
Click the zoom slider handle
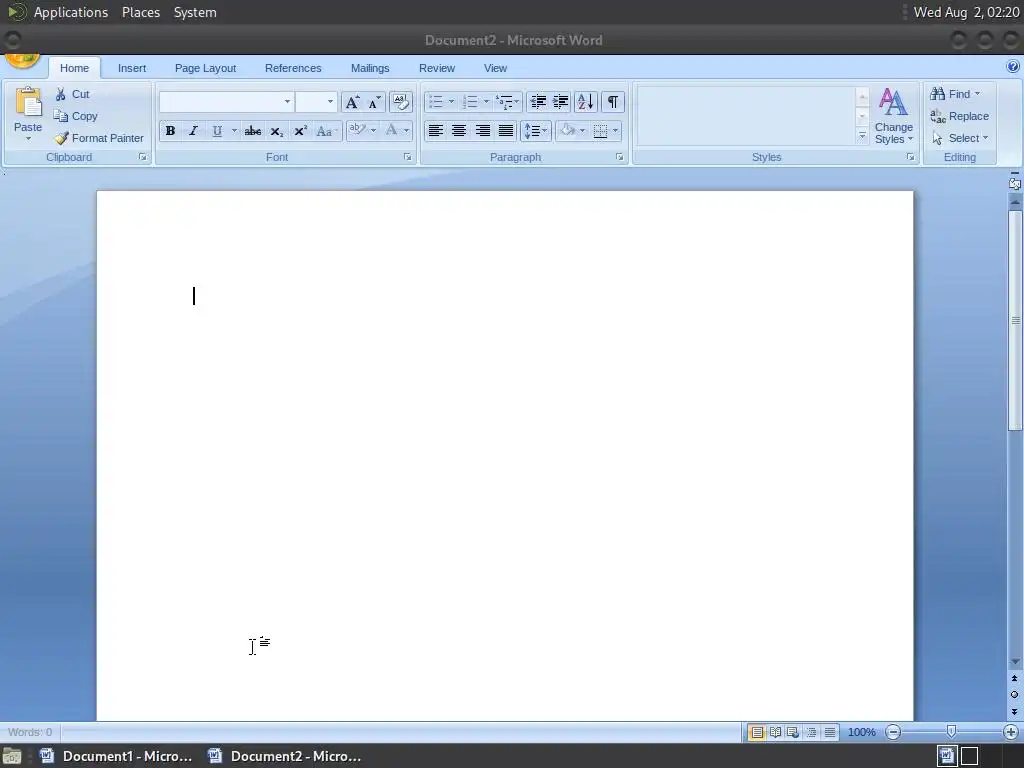[x=952, y=731]
